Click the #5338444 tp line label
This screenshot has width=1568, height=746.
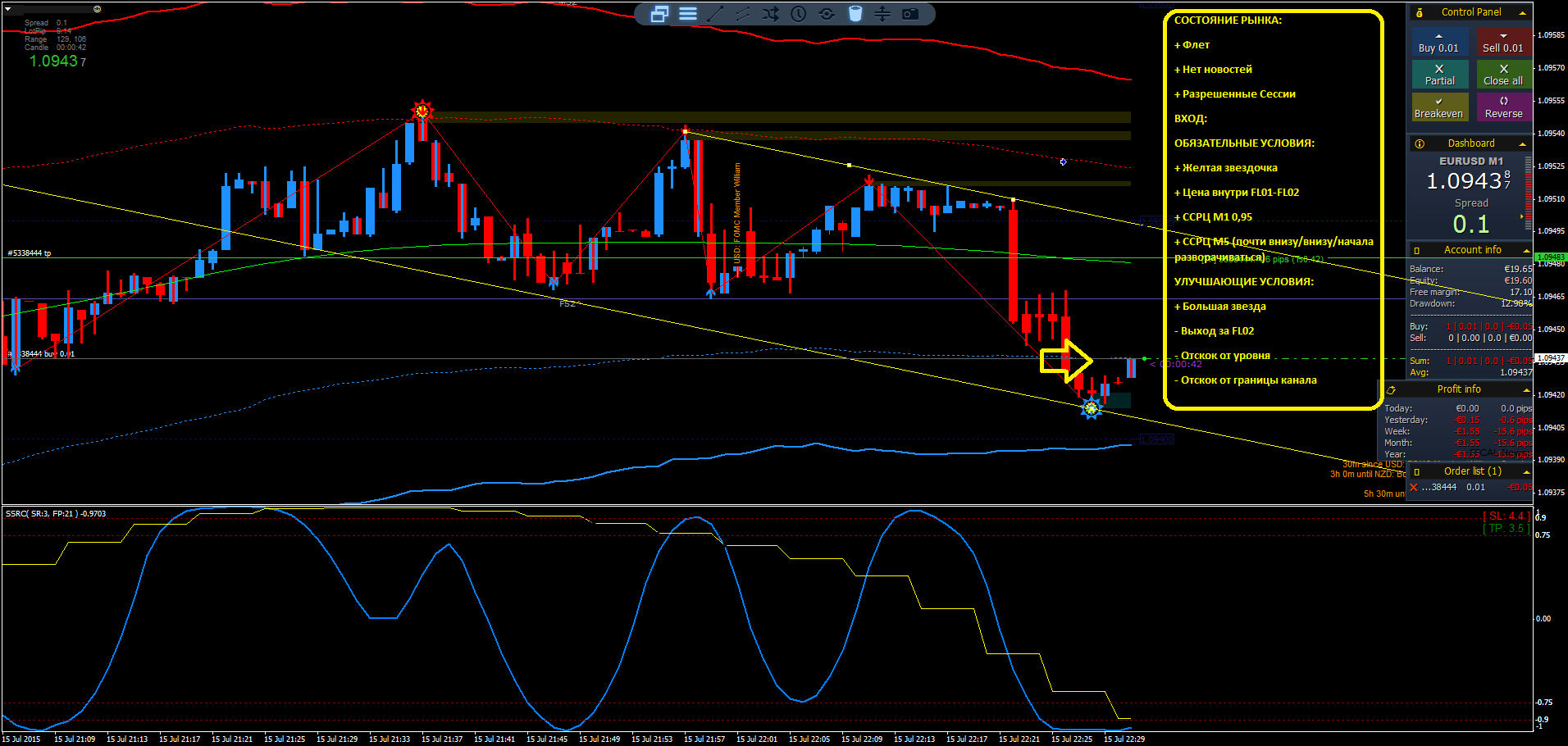coord(30,253)
